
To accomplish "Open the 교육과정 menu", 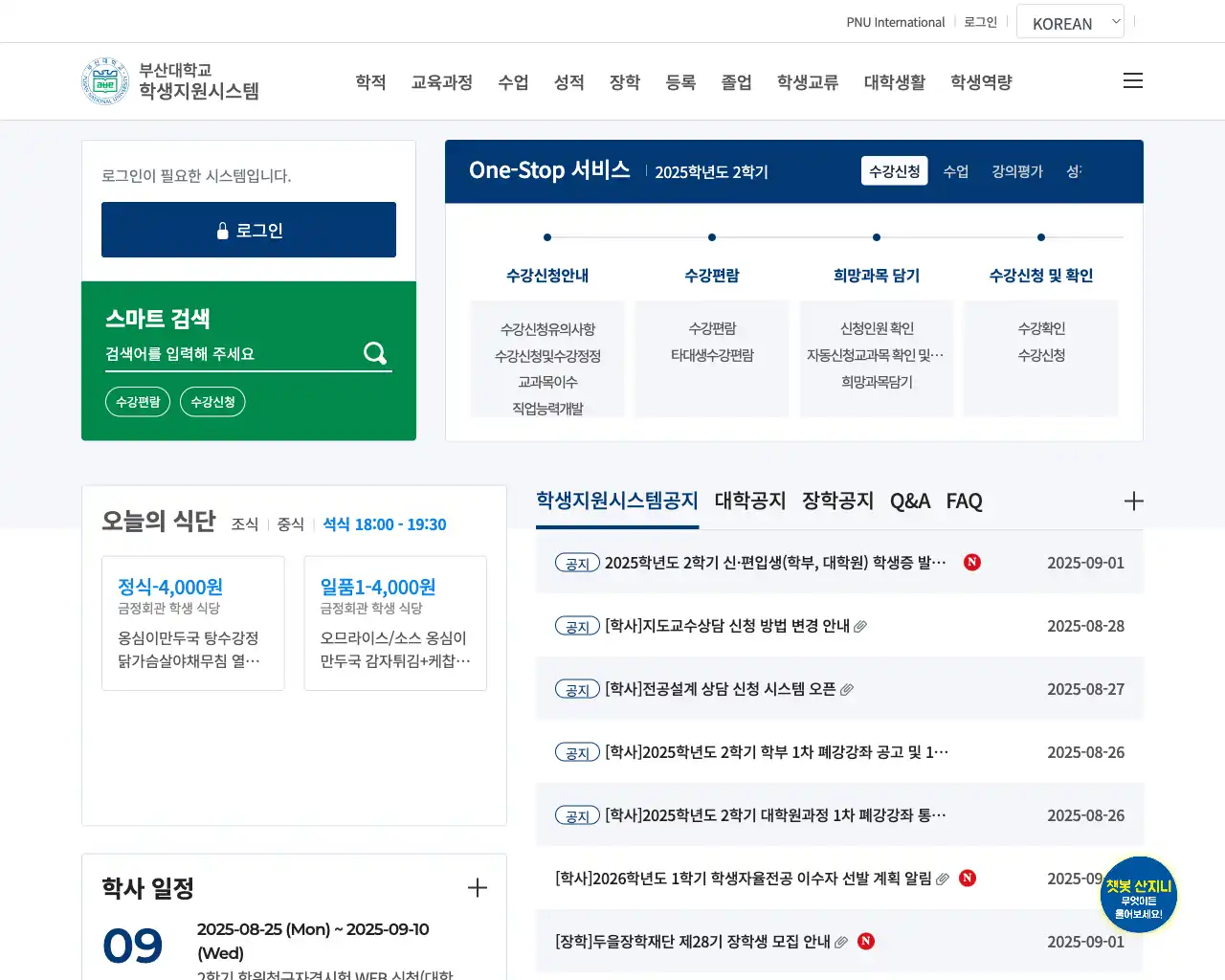I will click(442, 82).
